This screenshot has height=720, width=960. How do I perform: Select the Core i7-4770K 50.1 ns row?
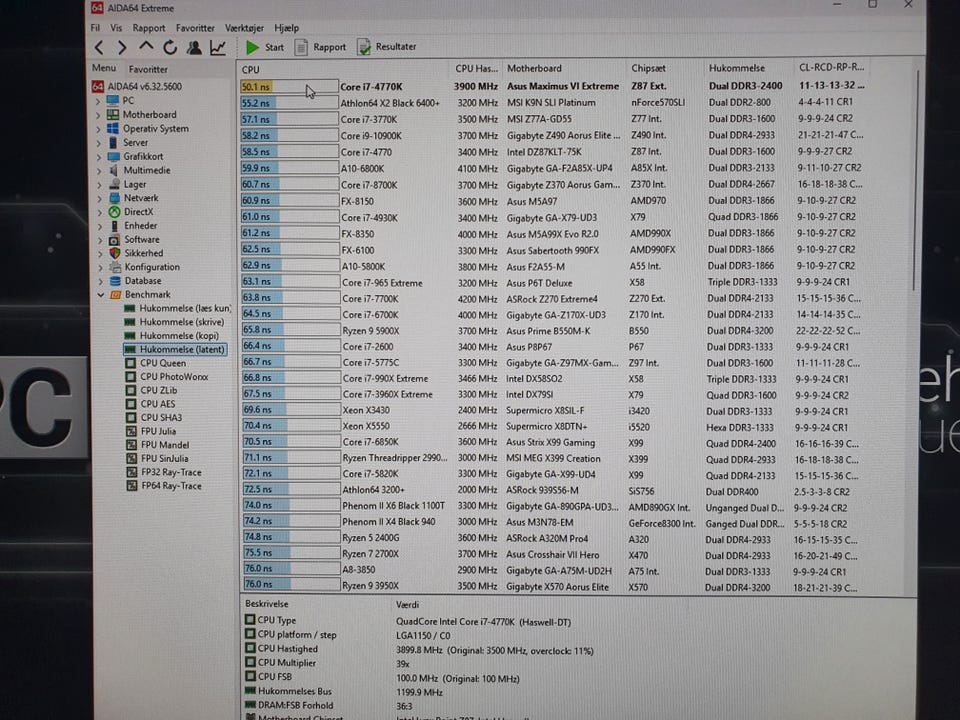coord(554,86)
